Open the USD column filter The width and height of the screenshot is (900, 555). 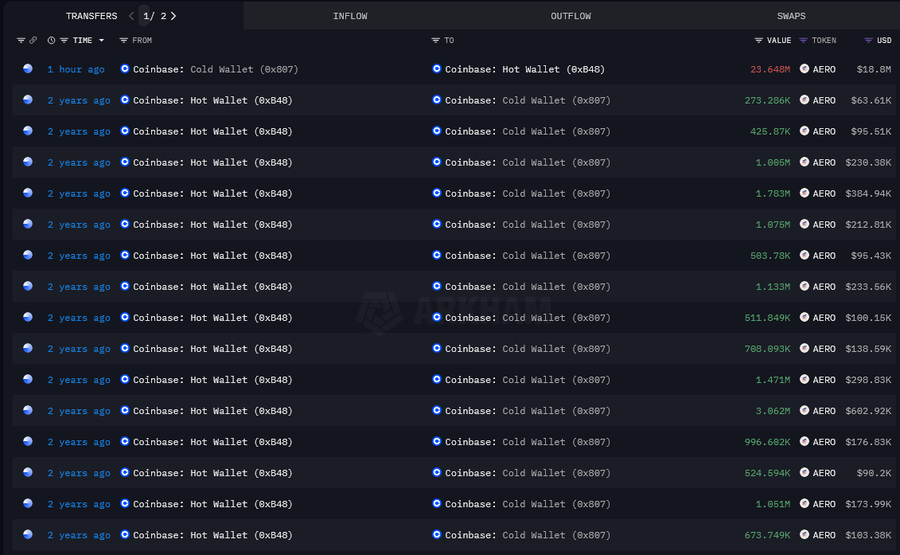pos(877,41)
